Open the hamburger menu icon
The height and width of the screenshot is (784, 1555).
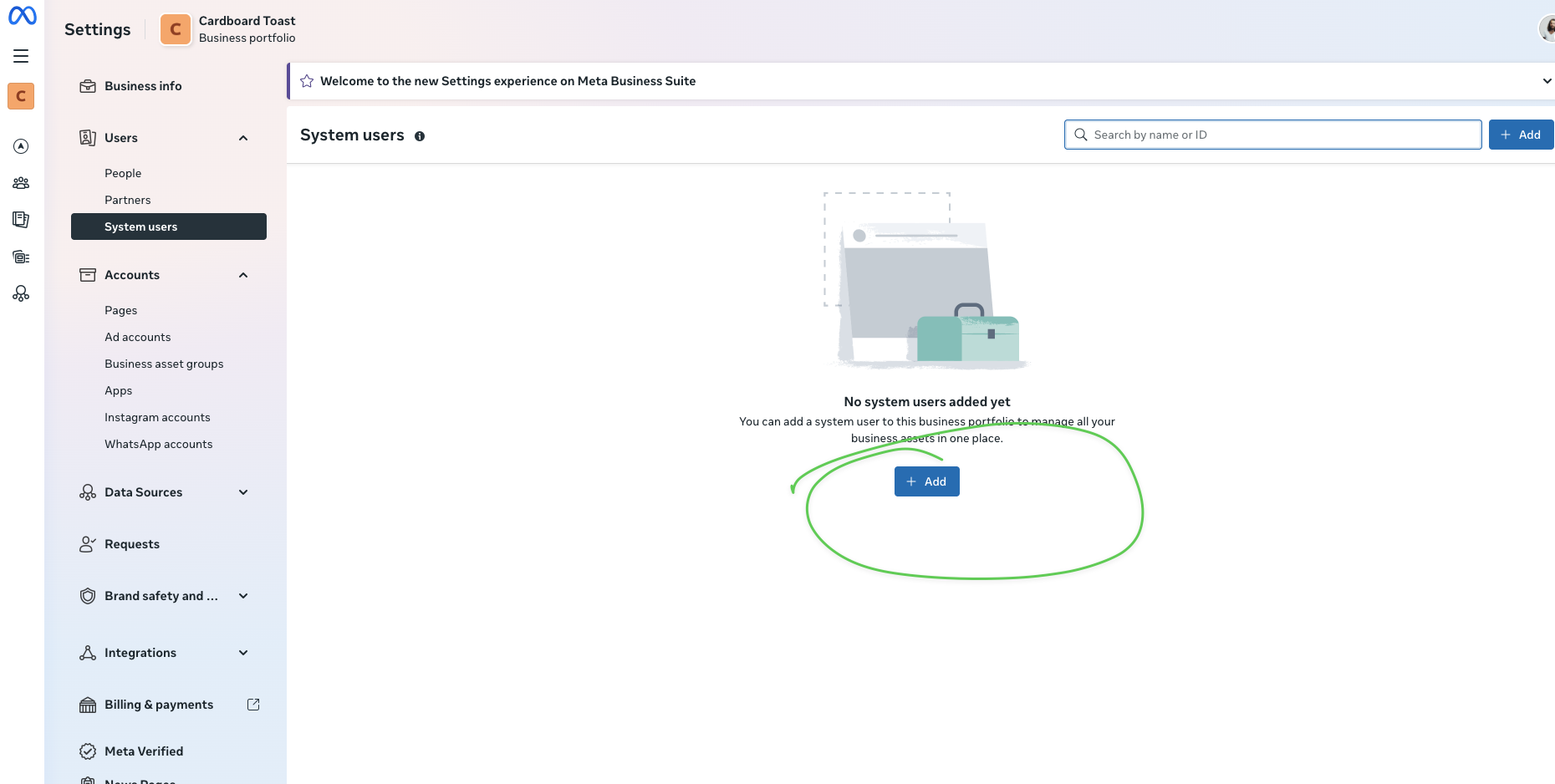point(21,55)
